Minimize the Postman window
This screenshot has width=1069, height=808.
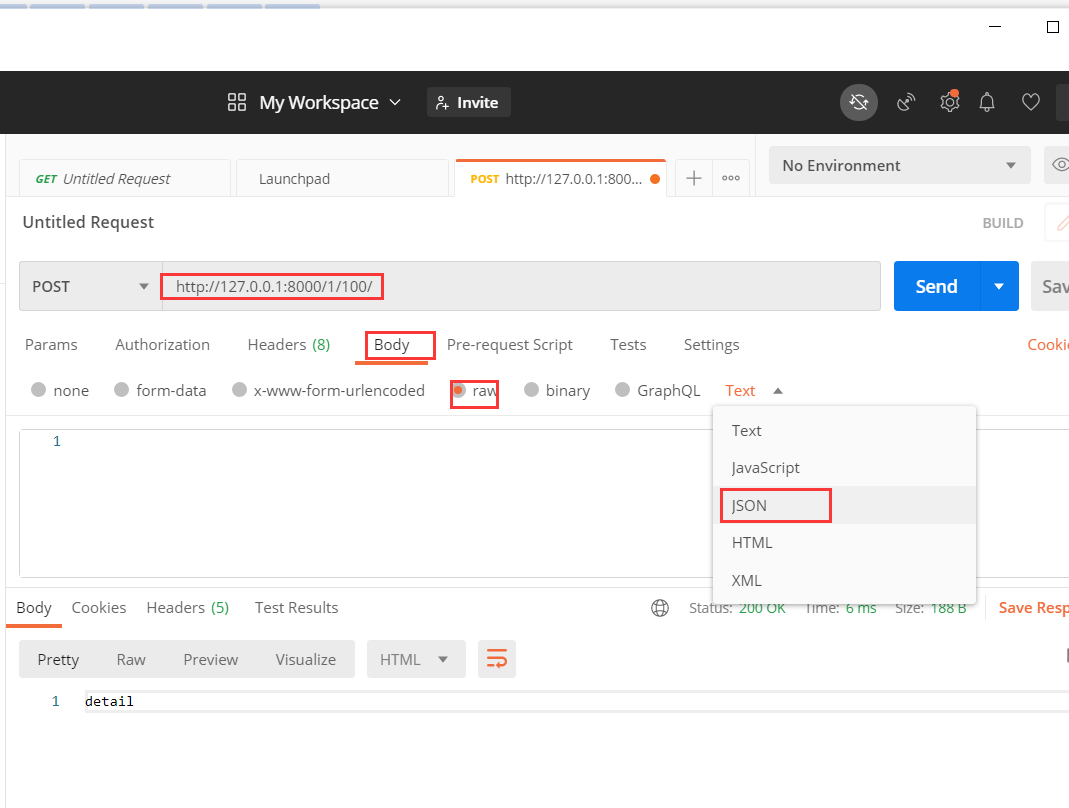tap(995, 27)
